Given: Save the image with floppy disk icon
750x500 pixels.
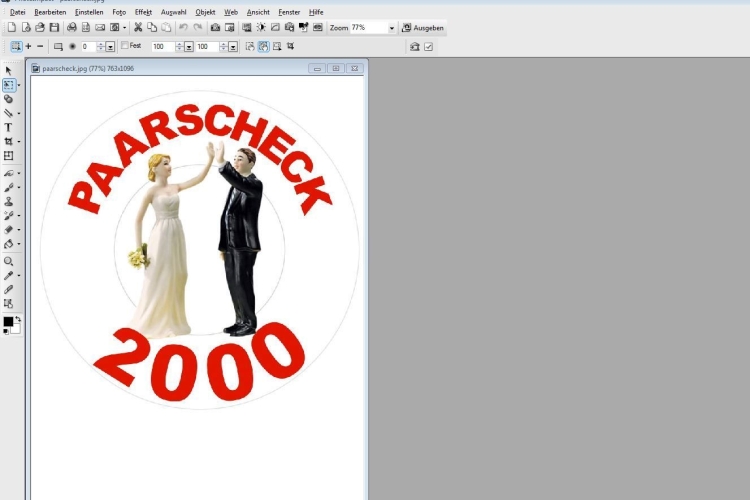Looking at the screenshot, I should click(x=54, y=27).
